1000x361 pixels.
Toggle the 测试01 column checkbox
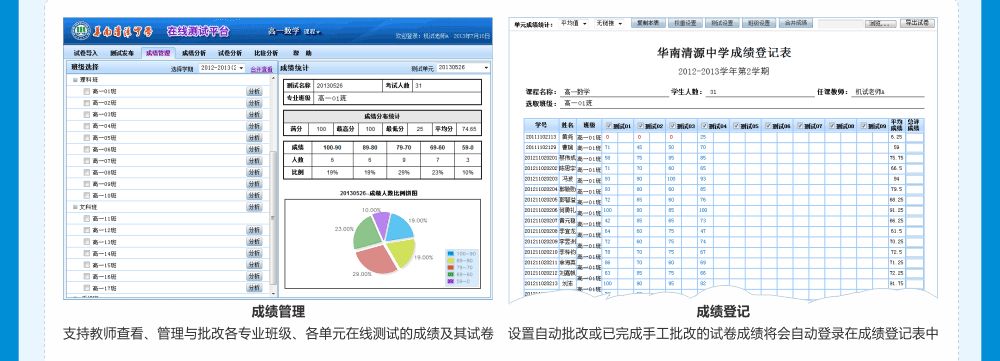coord(609,126)
